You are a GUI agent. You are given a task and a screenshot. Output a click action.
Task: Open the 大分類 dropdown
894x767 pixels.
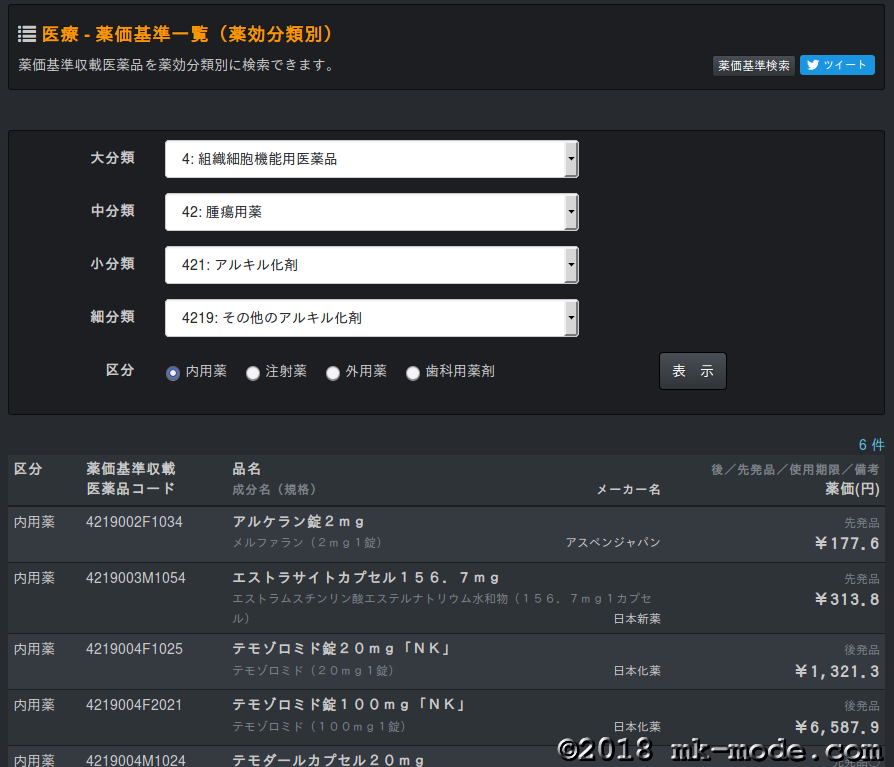(x=371, y=159)
